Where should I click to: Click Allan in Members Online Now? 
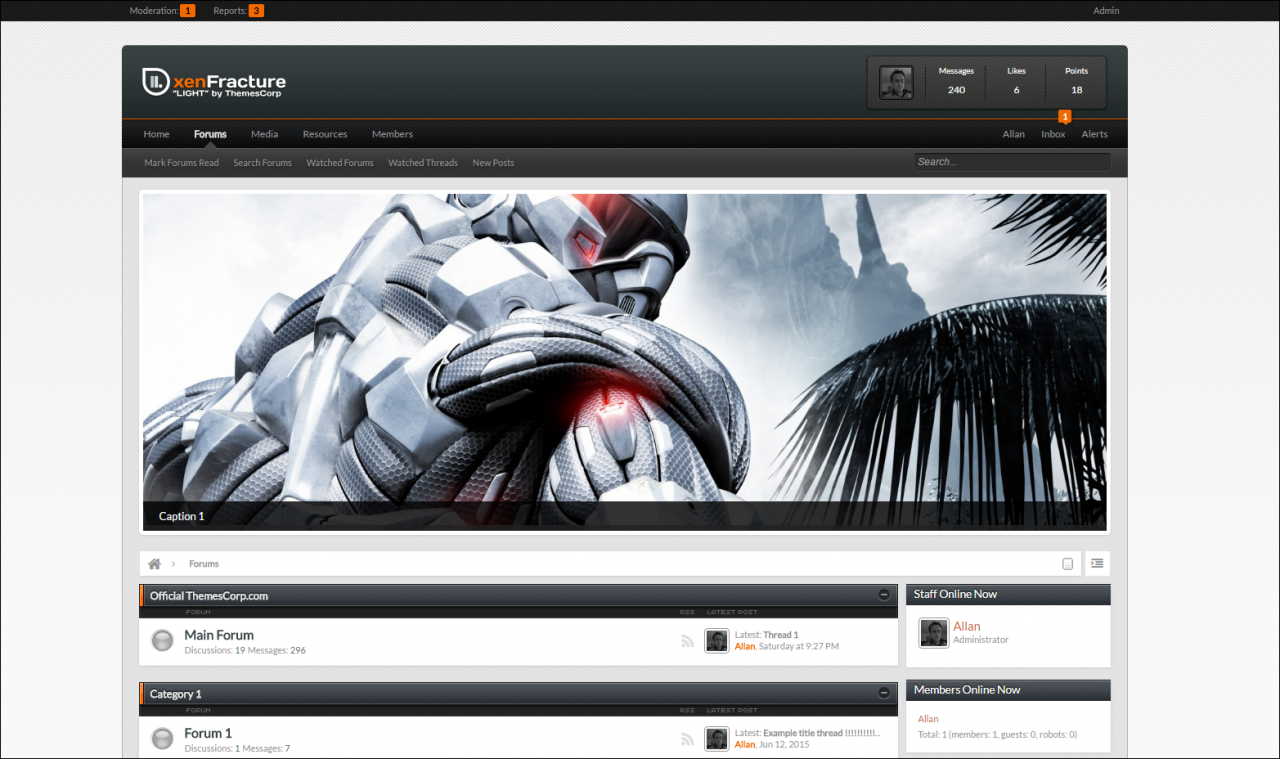pos(928,719)
